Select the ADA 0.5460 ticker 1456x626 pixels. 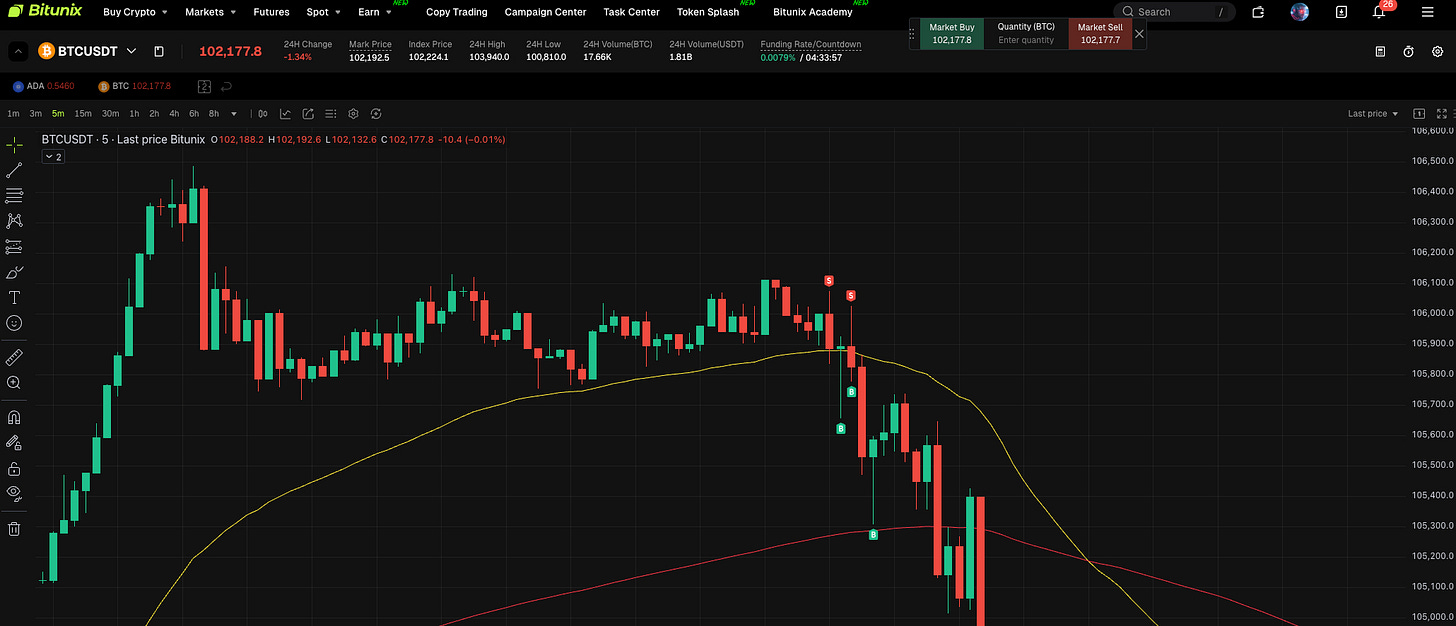coord(43,86)
